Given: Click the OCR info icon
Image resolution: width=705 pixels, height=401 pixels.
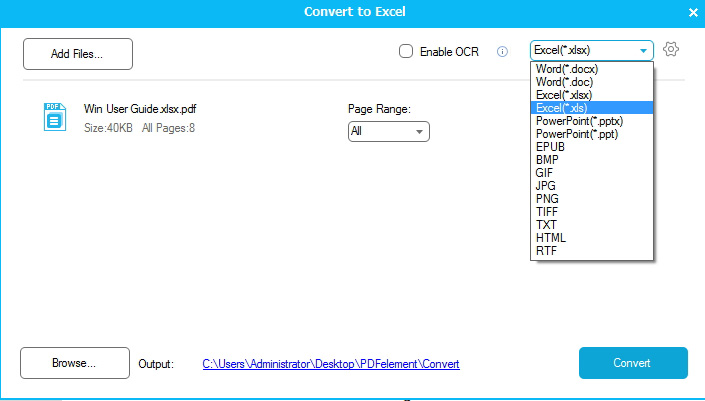Looking at the screenshot, I should (502, 52).
